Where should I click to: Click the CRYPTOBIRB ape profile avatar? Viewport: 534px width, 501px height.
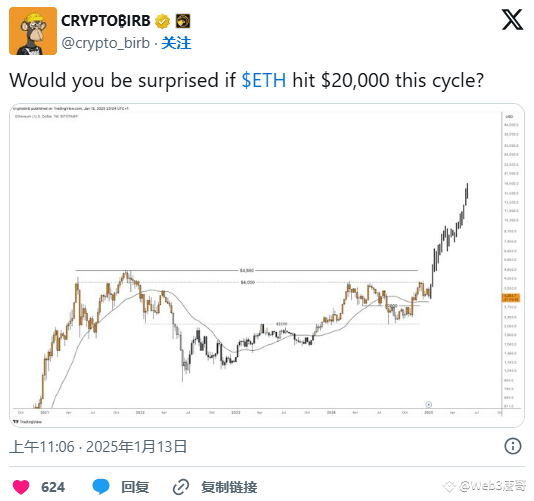[x=33, y=31]
